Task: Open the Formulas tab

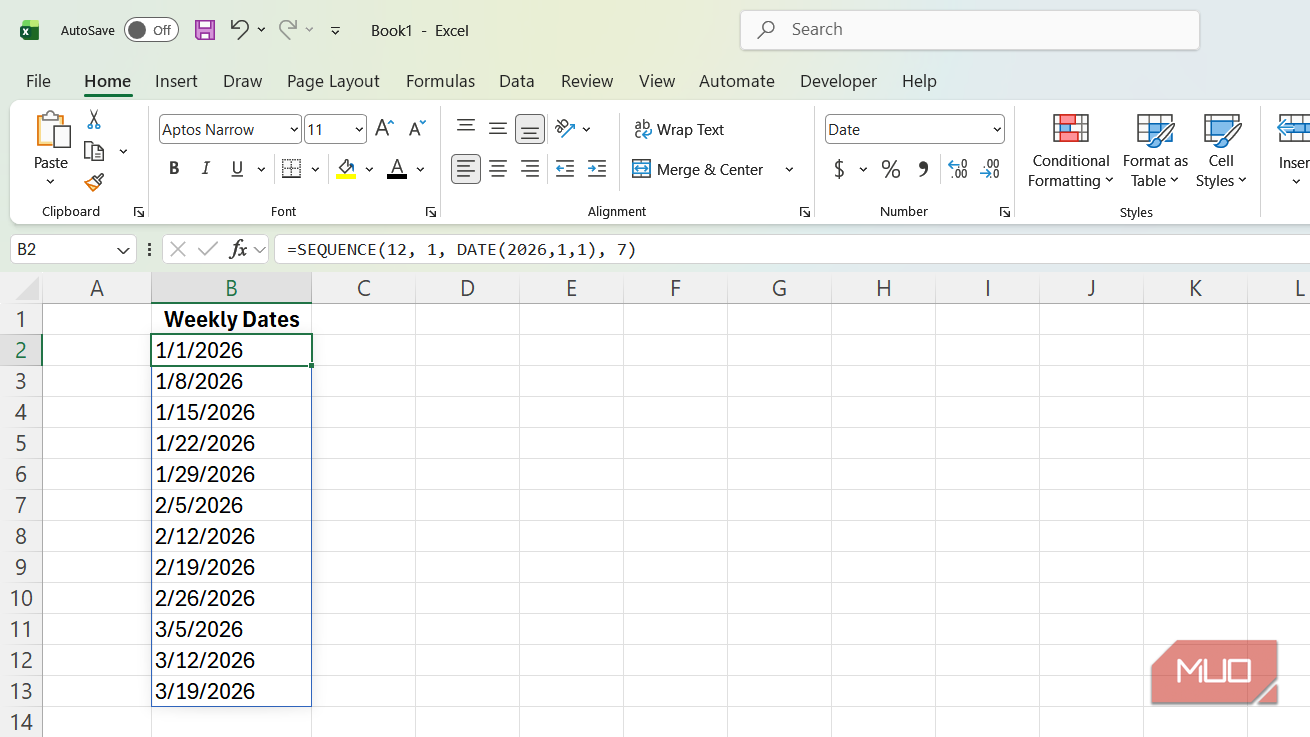Action: [440, 81]
